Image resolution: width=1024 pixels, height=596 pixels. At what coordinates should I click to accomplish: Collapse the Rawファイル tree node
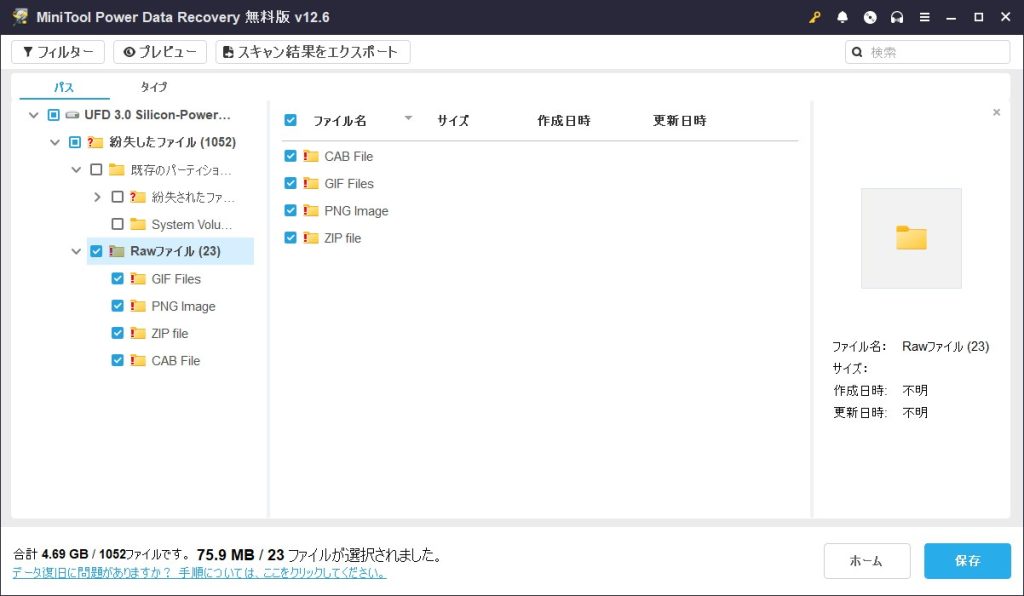[76, 251]
